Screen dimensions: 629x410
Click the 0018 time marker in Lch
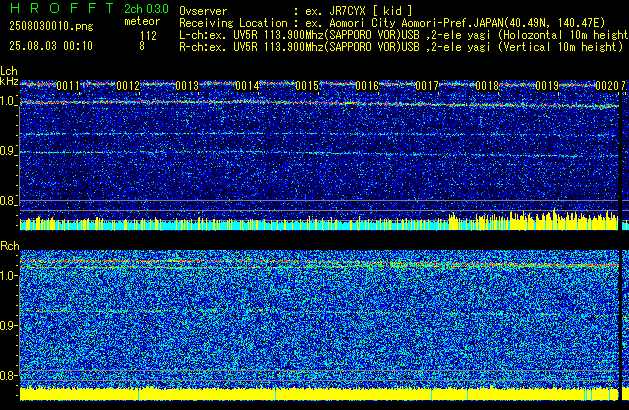tap(487, 86)
